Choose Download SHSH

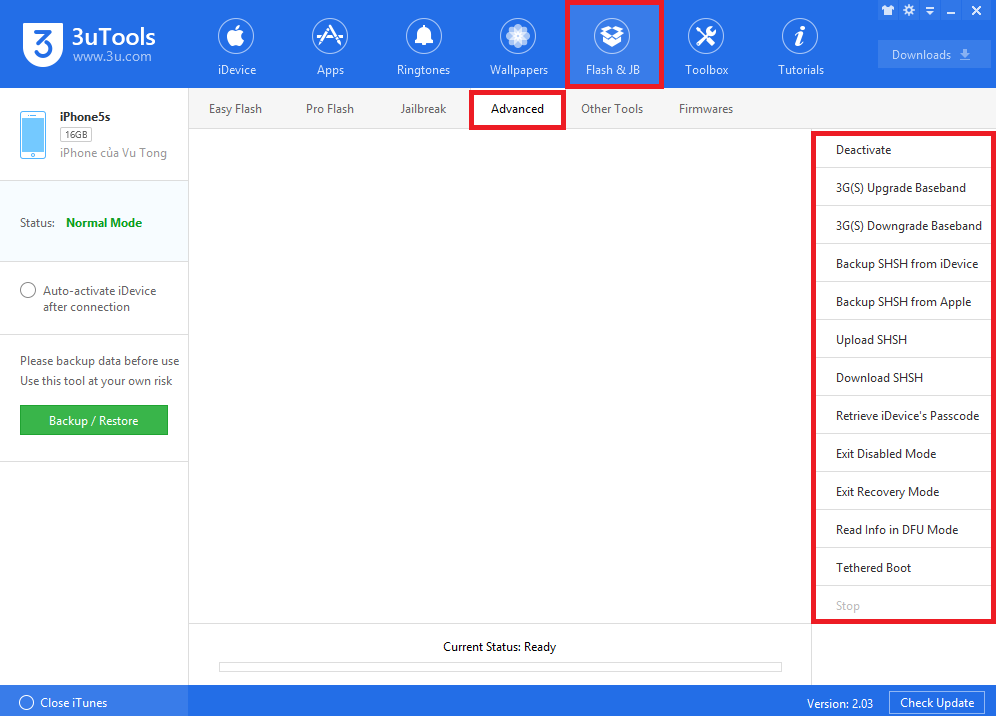pos(903,377)
